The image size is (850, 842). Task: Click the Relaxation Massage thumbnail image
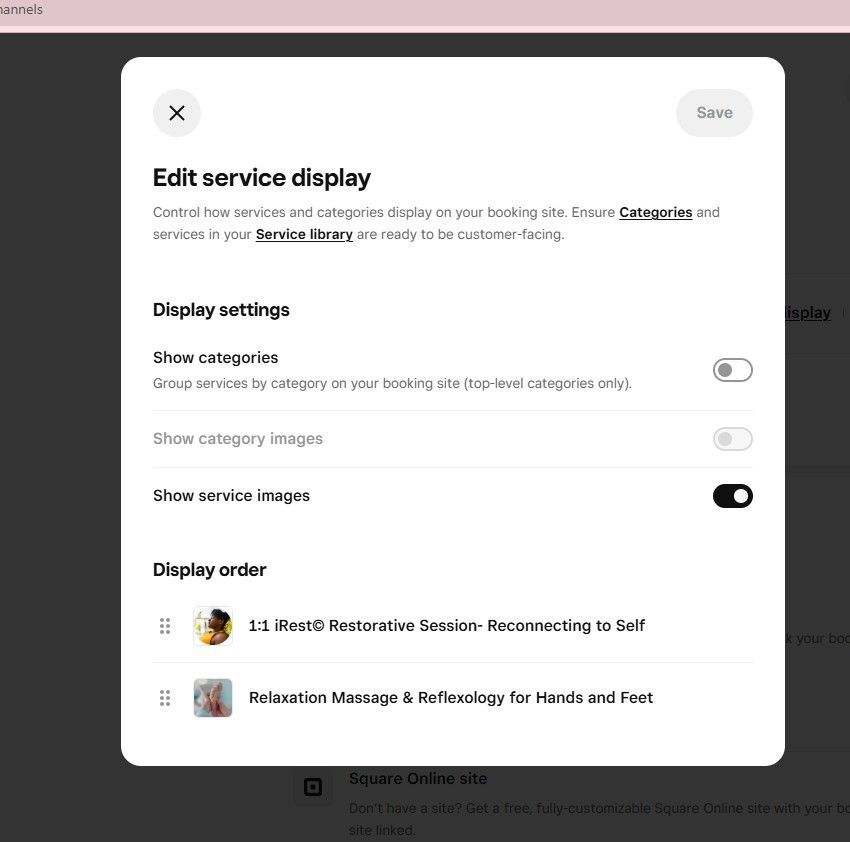[x=213, y=698]
